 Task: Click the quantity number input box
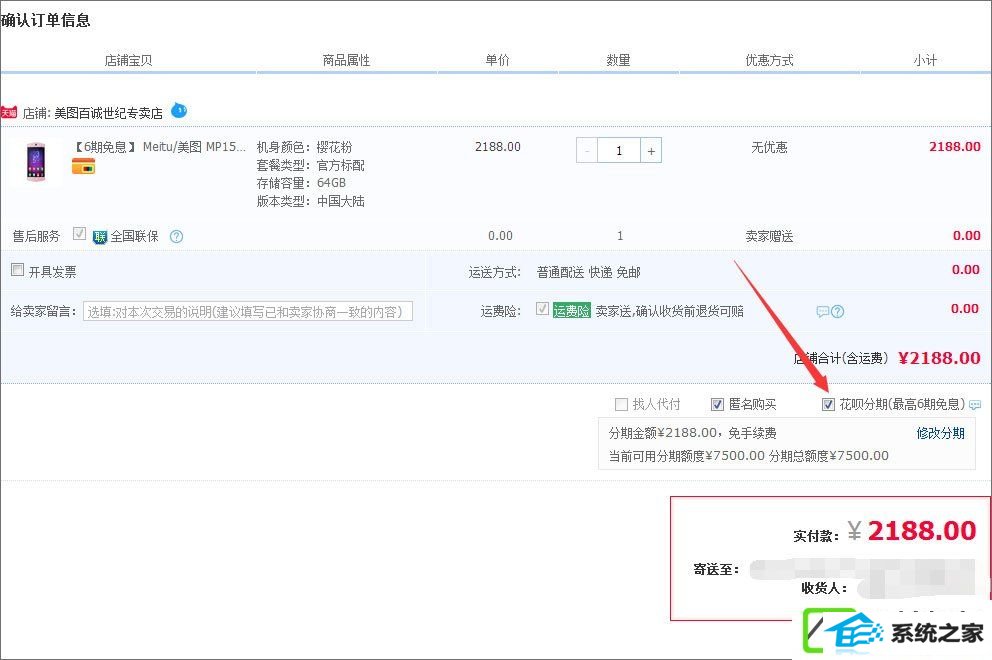619,151
